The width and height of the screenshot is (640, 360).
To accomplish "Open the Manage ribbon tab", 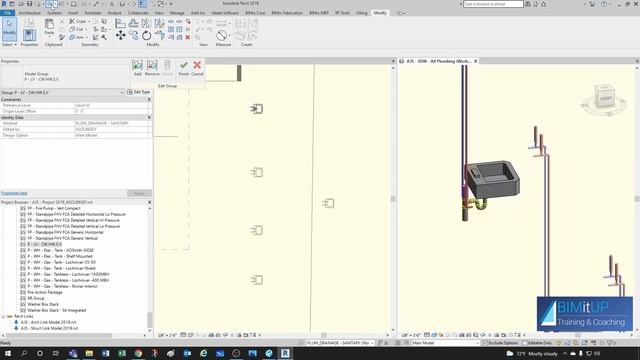I will 177,13.
